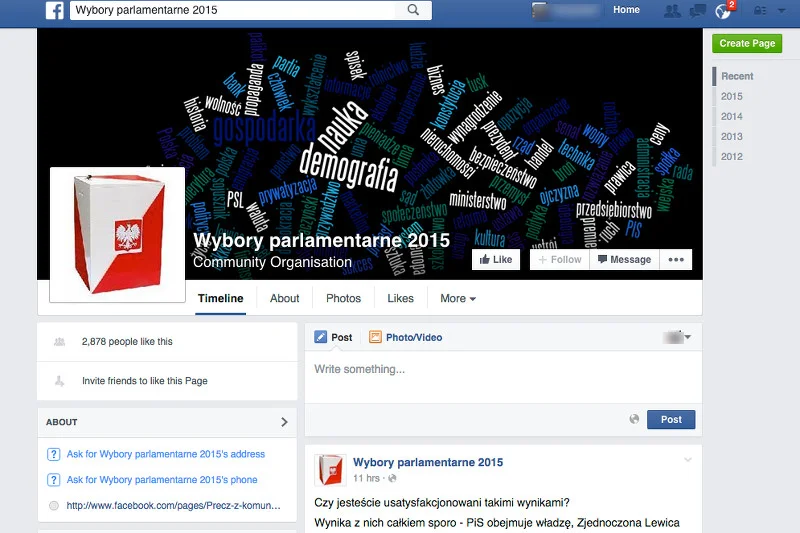Jump to Recent in the timeline navigator
This screenshot has width=800, height=533.
(x=737, y=76)
